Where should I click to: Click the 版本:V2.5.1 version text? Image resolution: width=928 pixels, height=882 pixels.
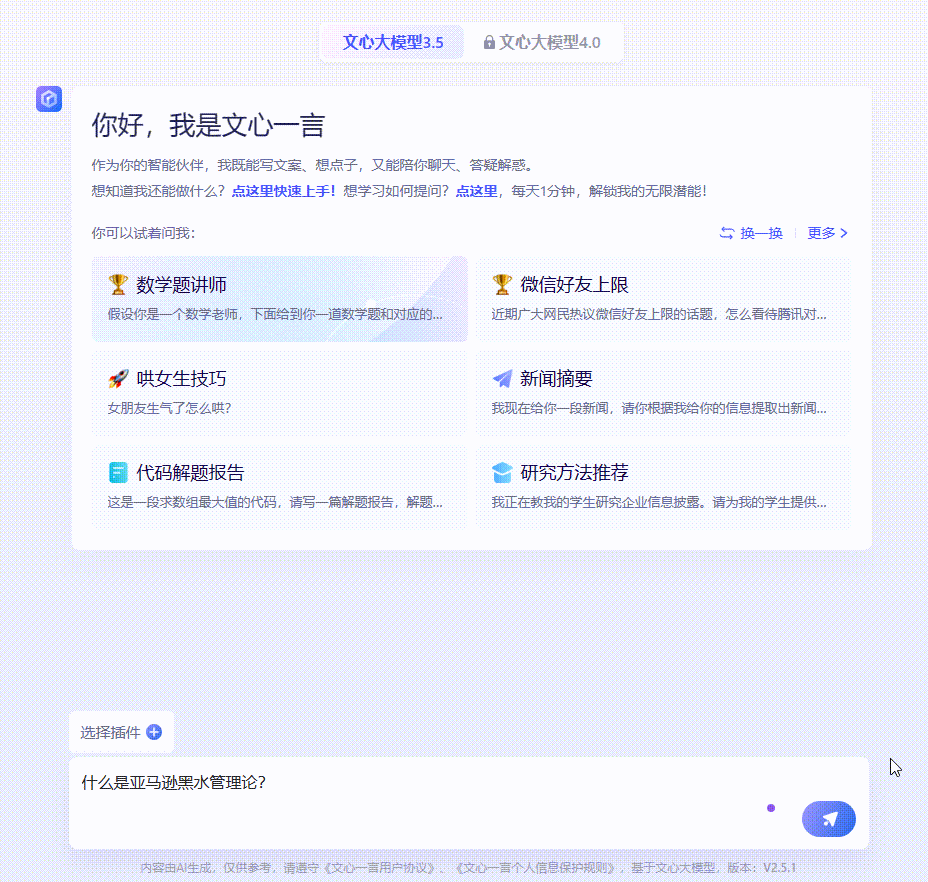point(761,868)
